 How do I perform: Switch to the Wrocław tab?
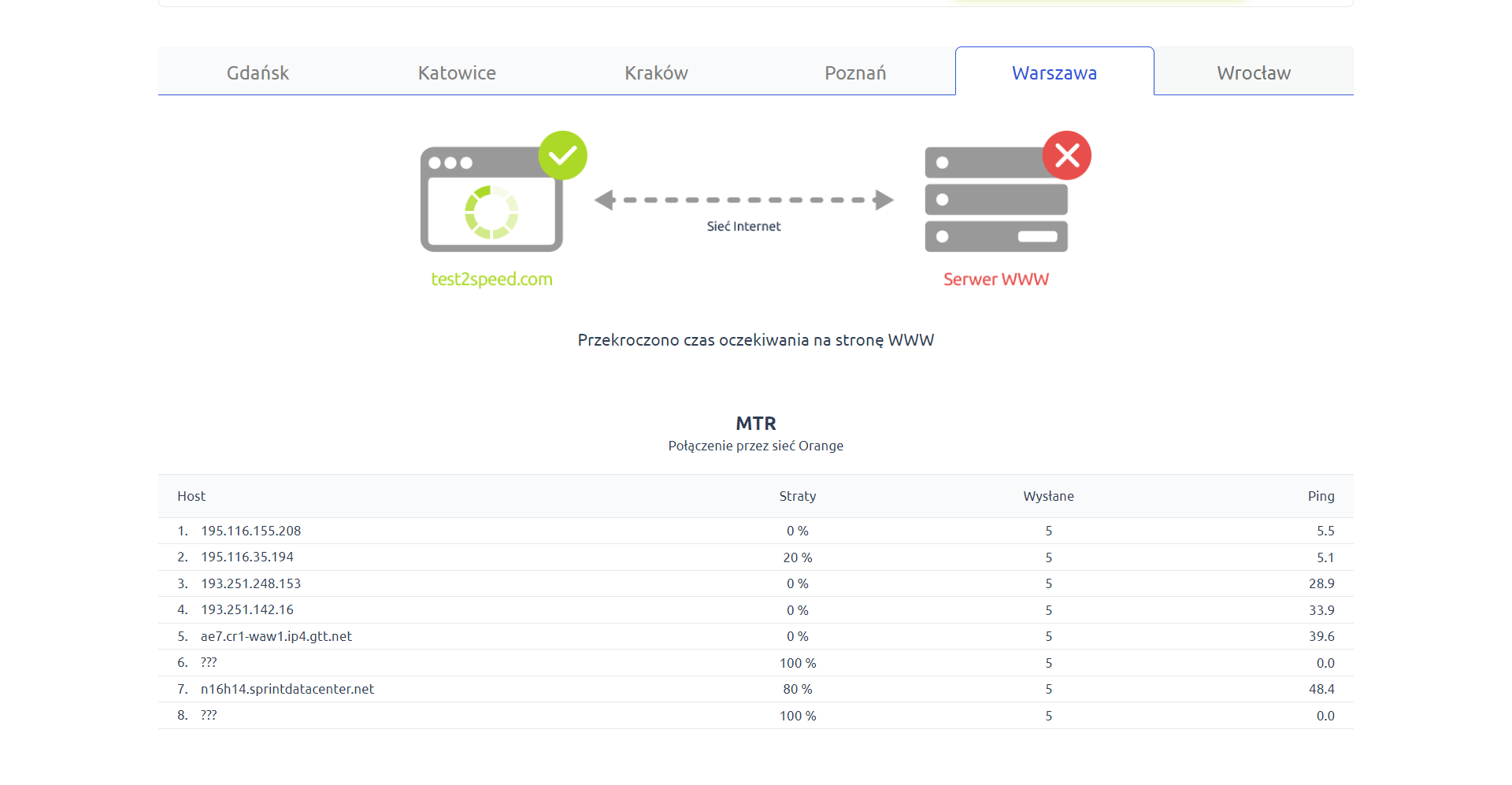click(x=1254, y=72)
